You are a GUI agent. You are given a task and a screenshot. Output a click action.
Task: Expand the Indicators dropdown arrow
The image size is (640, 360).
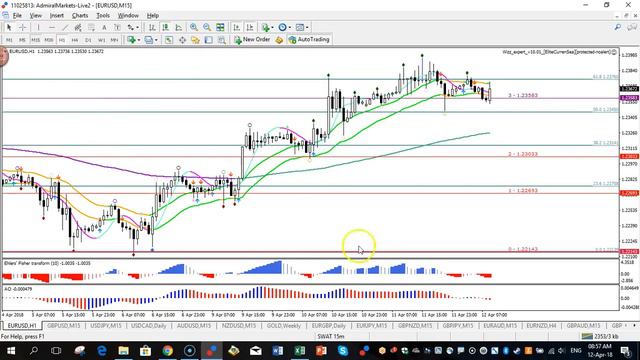click(272, 28)
